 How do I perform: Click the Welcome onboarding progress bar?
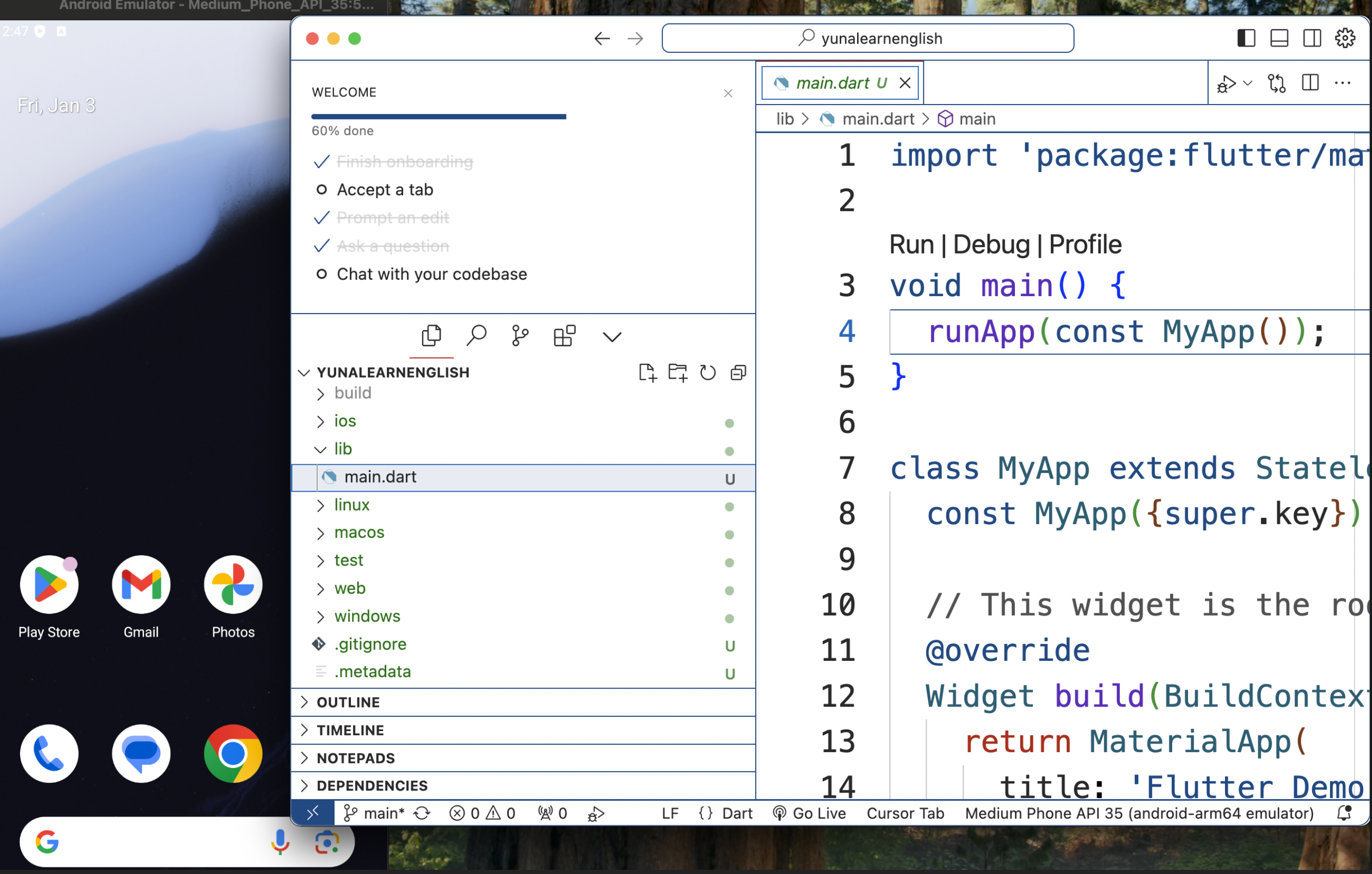click(x=438, y=117)
